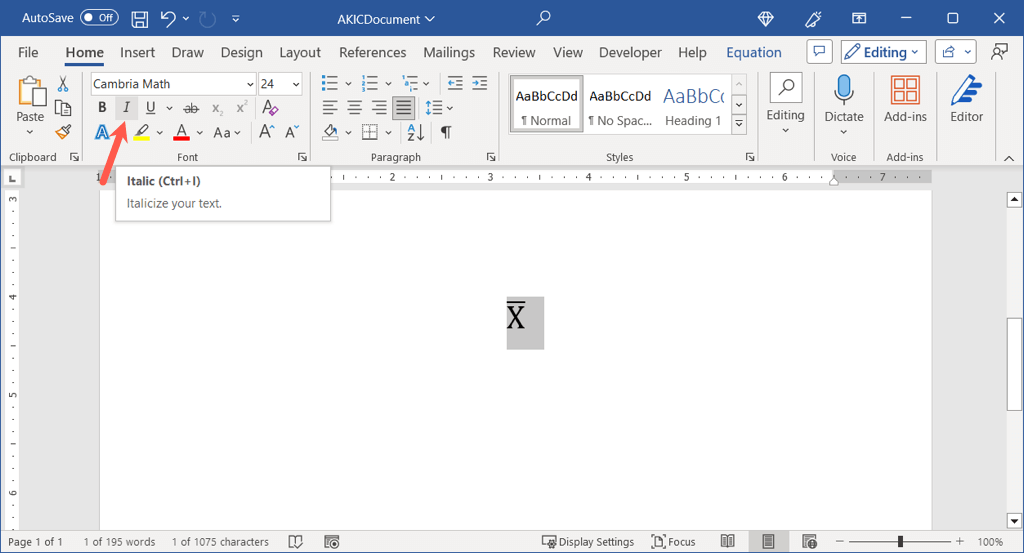This screenshot has height=553, width=1024.
Task: Open the Add-ins icon
Action: [x=905, y=99]
